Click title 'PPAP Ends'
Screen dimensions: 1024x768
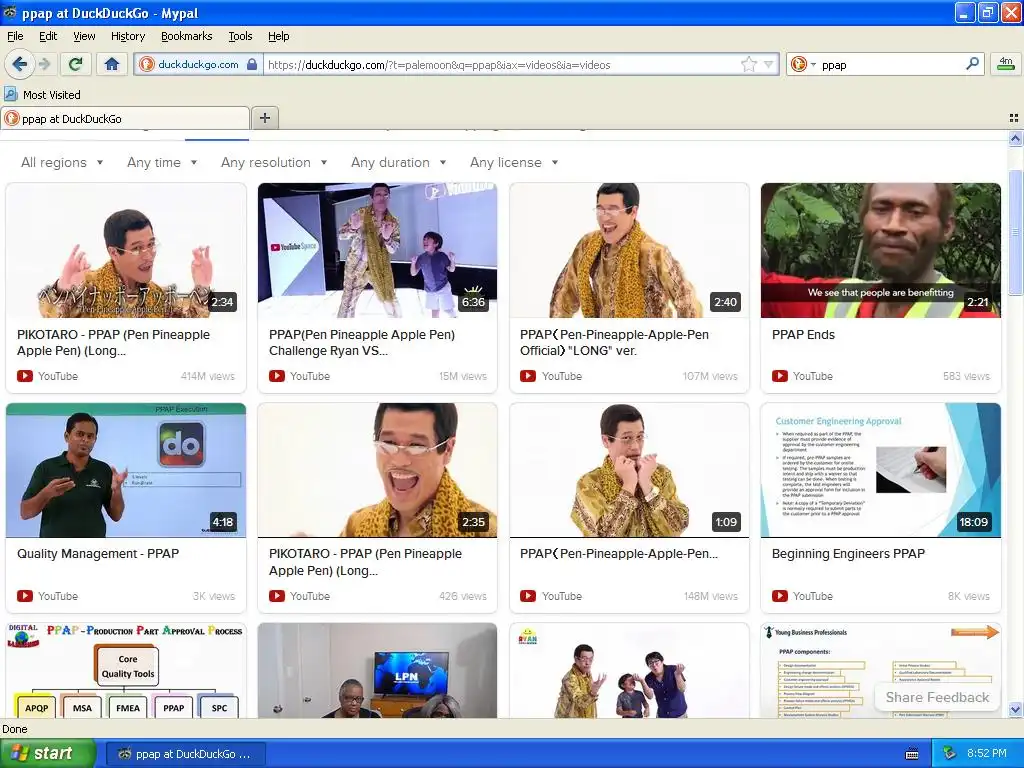(x=803, y=334)
